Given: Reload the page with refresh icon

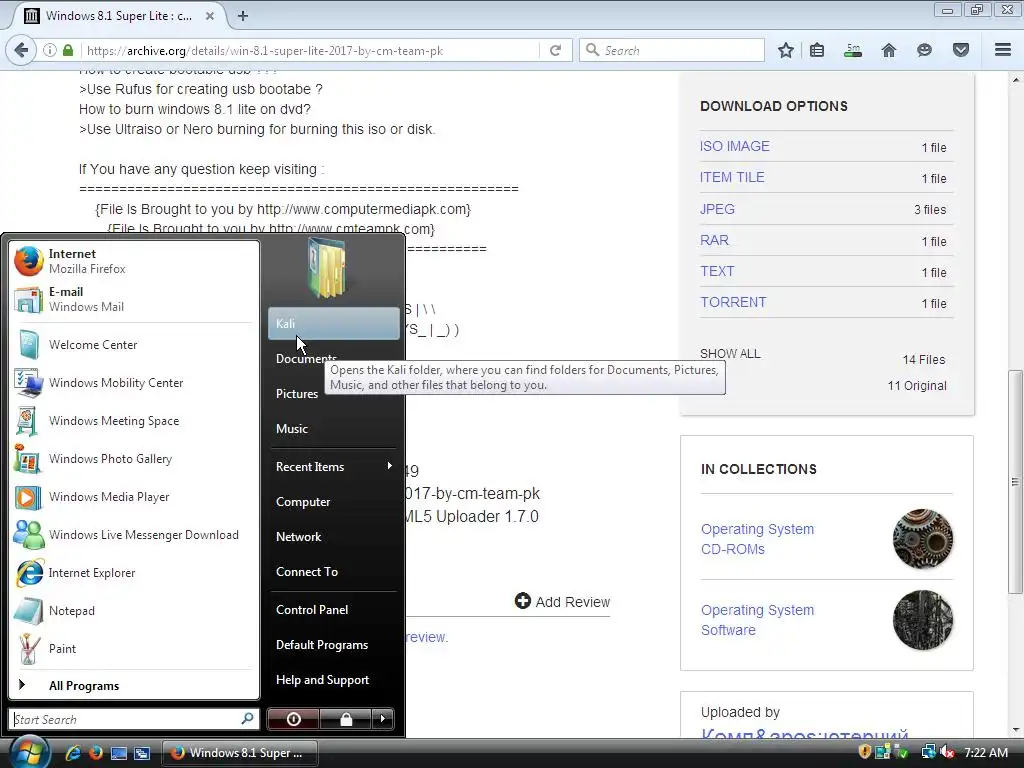Looking at the screenshot, I should tap(556, 50).
